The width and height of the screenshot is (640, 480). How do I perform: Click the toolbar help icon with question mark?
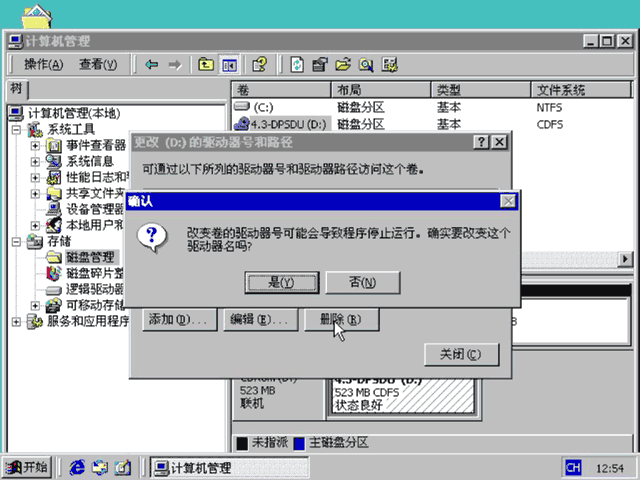point(260,64)
